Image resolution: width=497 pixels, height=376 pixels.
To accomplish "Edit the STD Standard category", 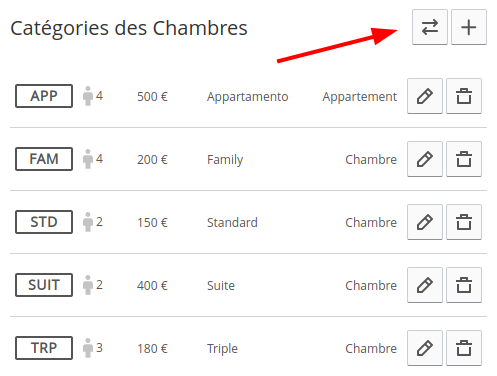I will [425, 222].
